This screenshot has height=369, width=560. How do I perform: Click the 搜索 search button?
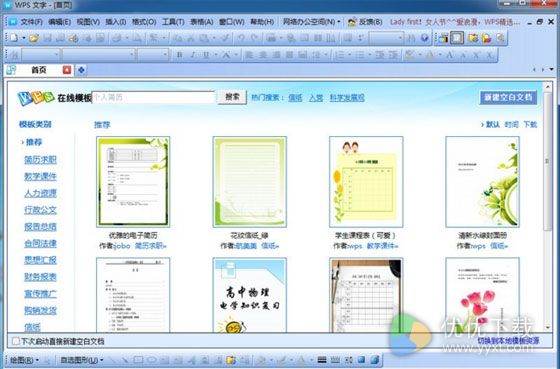pos(232,97)
